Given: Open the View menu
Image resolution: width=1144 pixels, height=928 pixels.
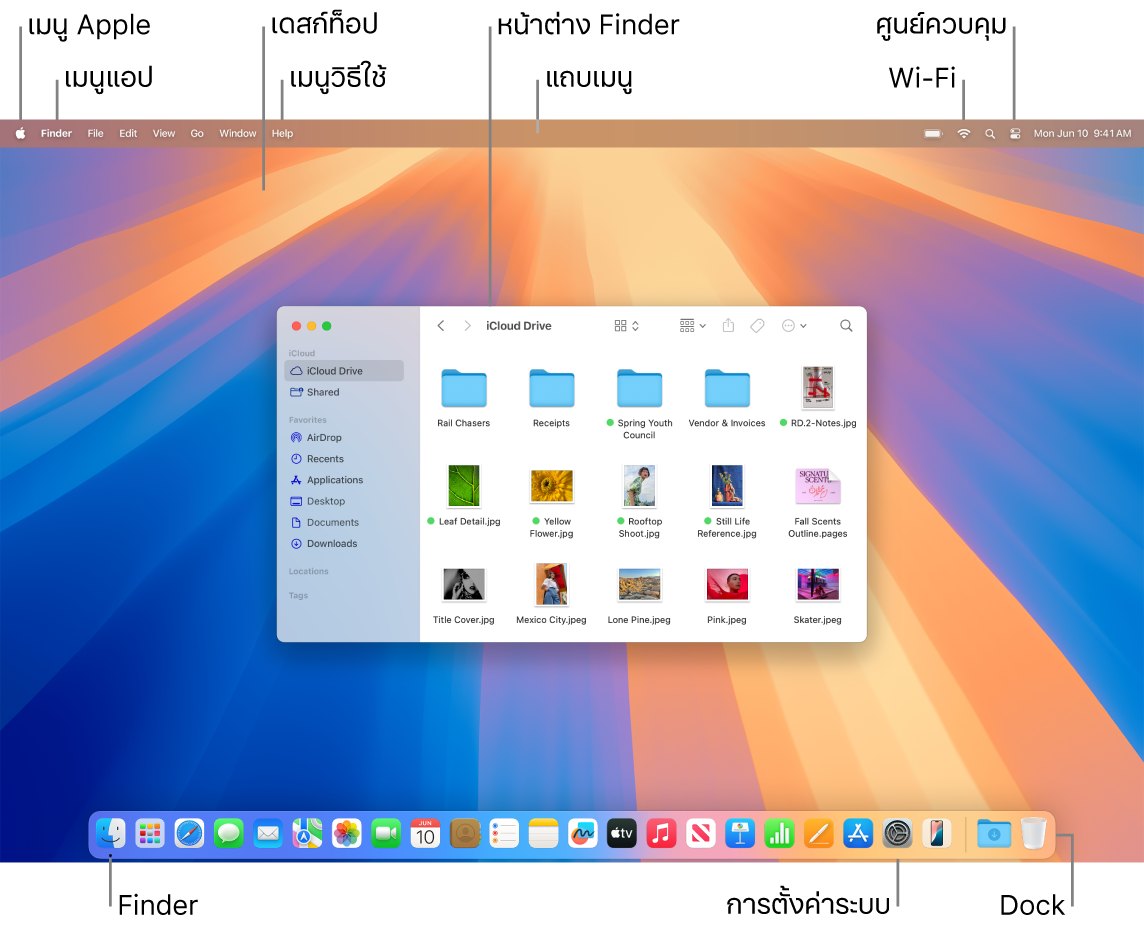Looking at the screenshot, I should click(164, 134).
